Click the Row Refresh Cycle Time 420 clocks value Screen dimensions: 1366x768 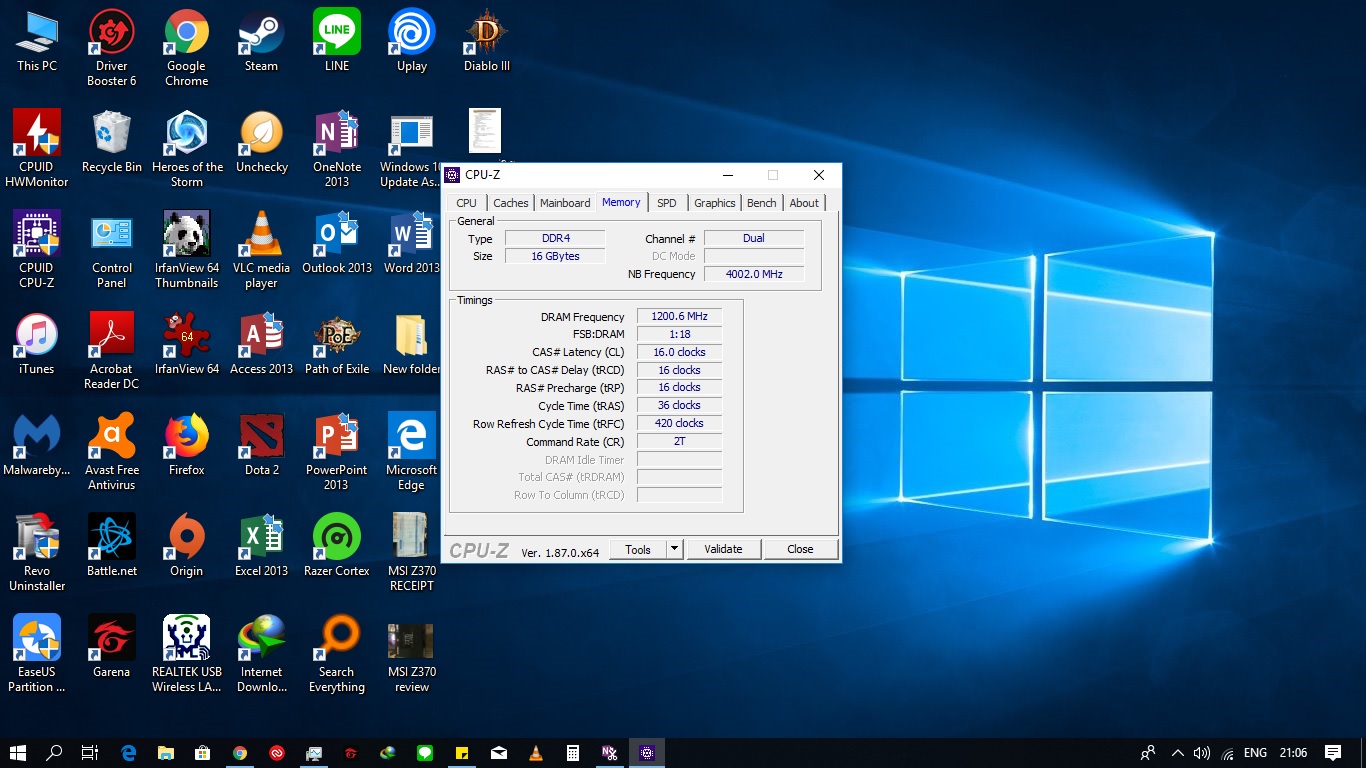click(x=679, y=423)
